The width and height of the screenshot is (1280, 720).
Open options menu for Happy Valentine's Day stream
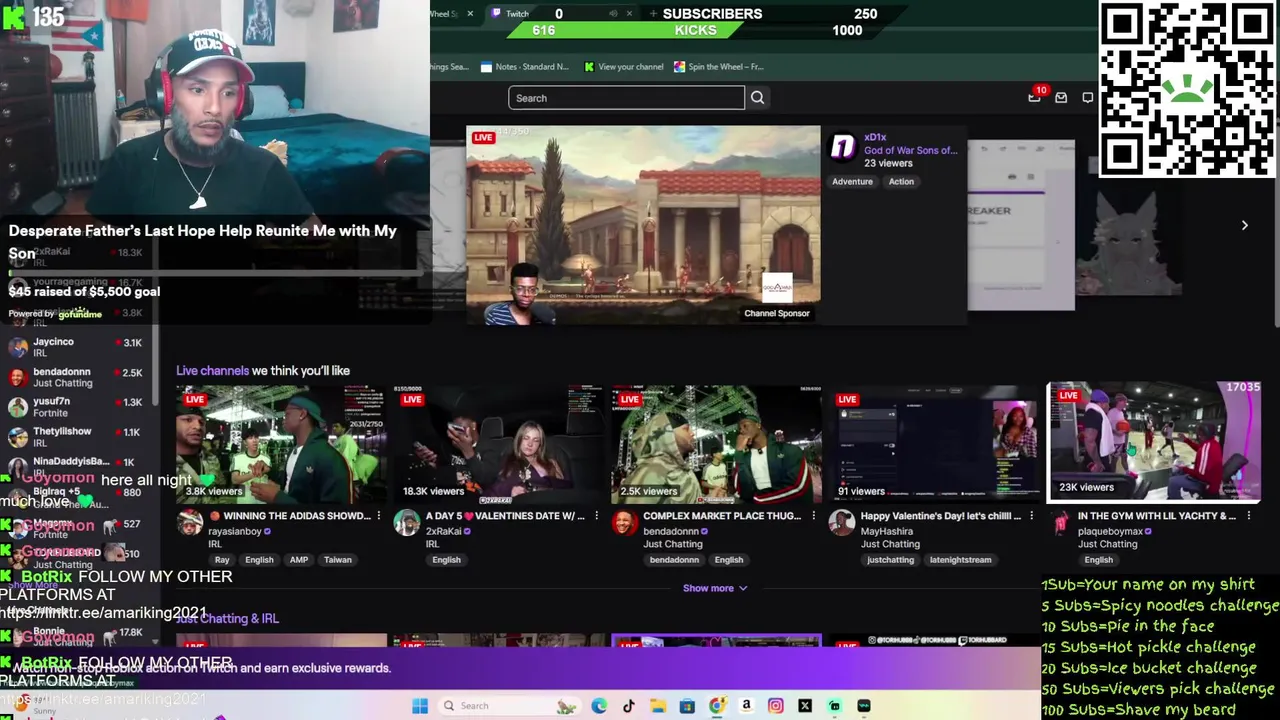[x=1031, y=516]
